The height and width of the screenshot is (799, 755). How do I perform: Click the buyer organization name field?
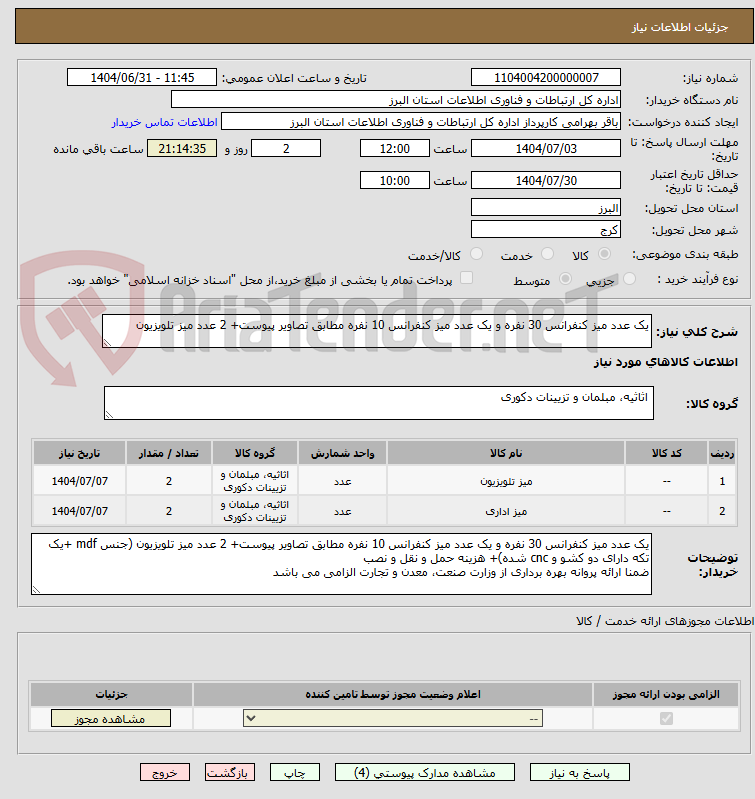coord(396,99)
